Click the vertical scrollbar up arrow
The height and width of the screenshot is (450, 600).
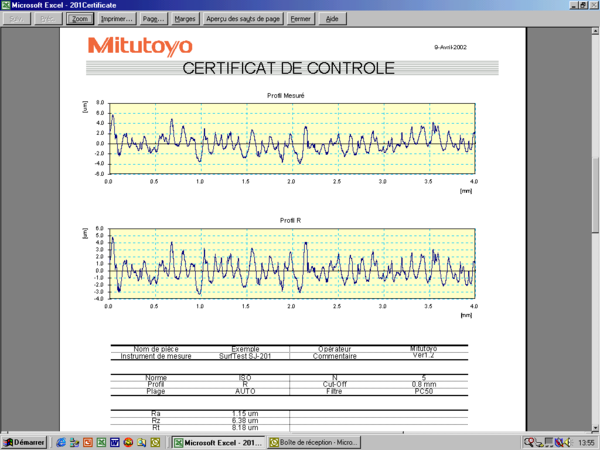tap(595, 33)
